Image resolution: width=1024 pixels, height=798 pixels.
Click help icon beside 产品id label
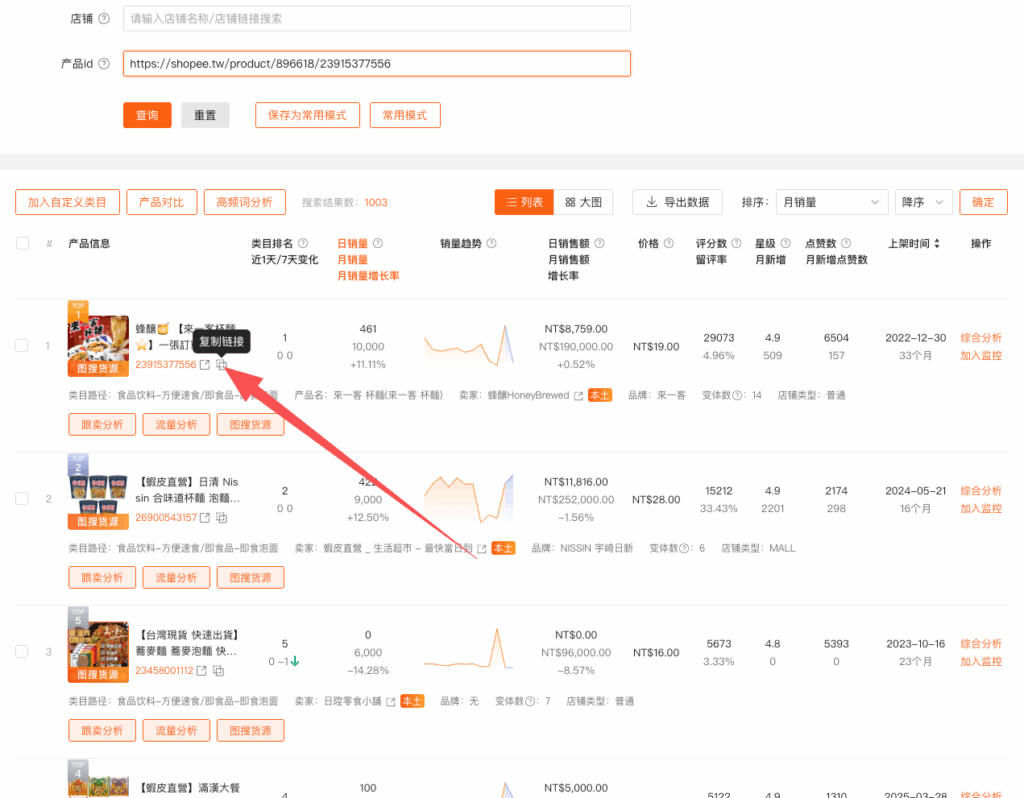tap(104, 64)
